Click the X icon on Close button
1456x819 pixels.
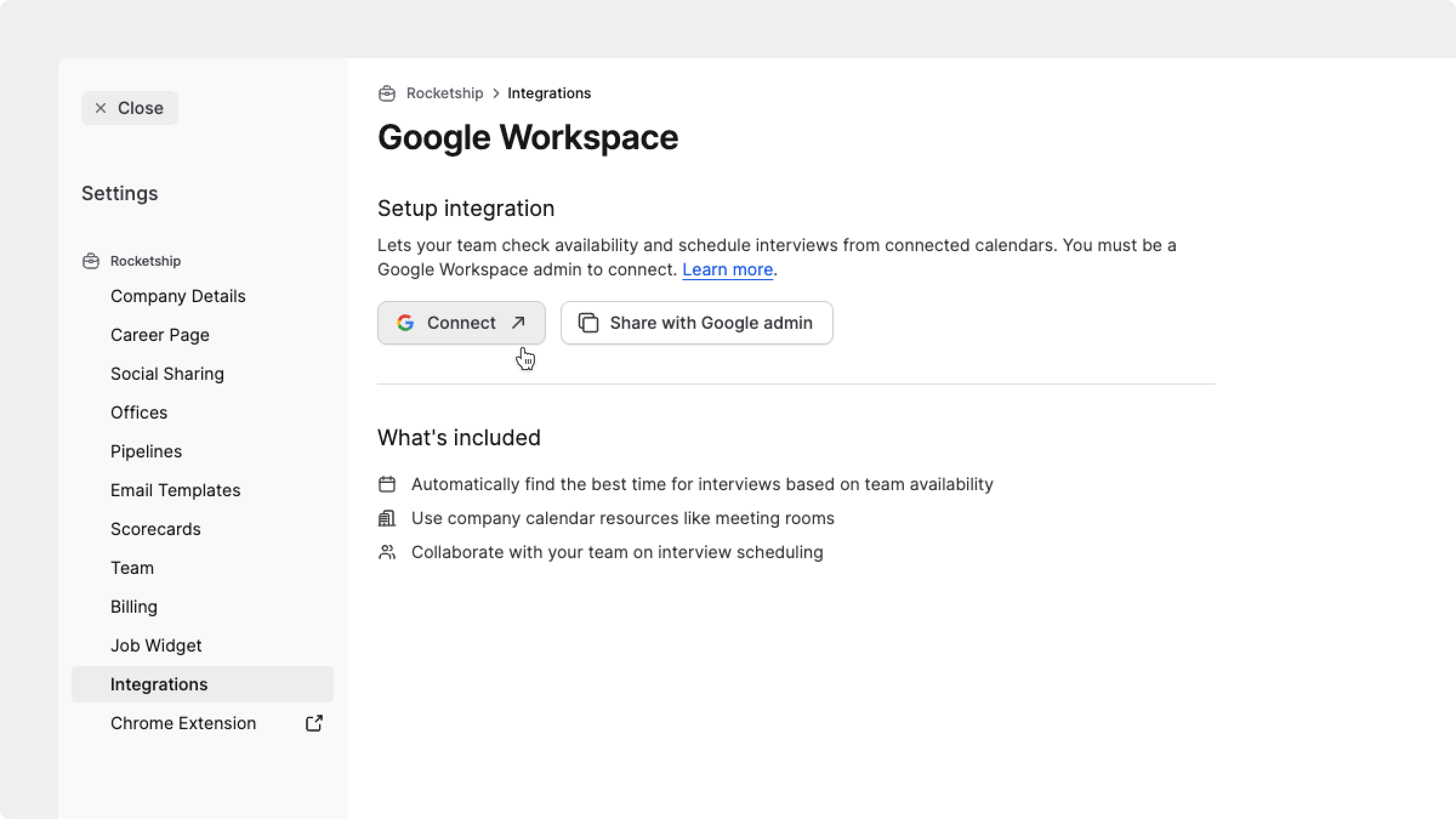101,108
